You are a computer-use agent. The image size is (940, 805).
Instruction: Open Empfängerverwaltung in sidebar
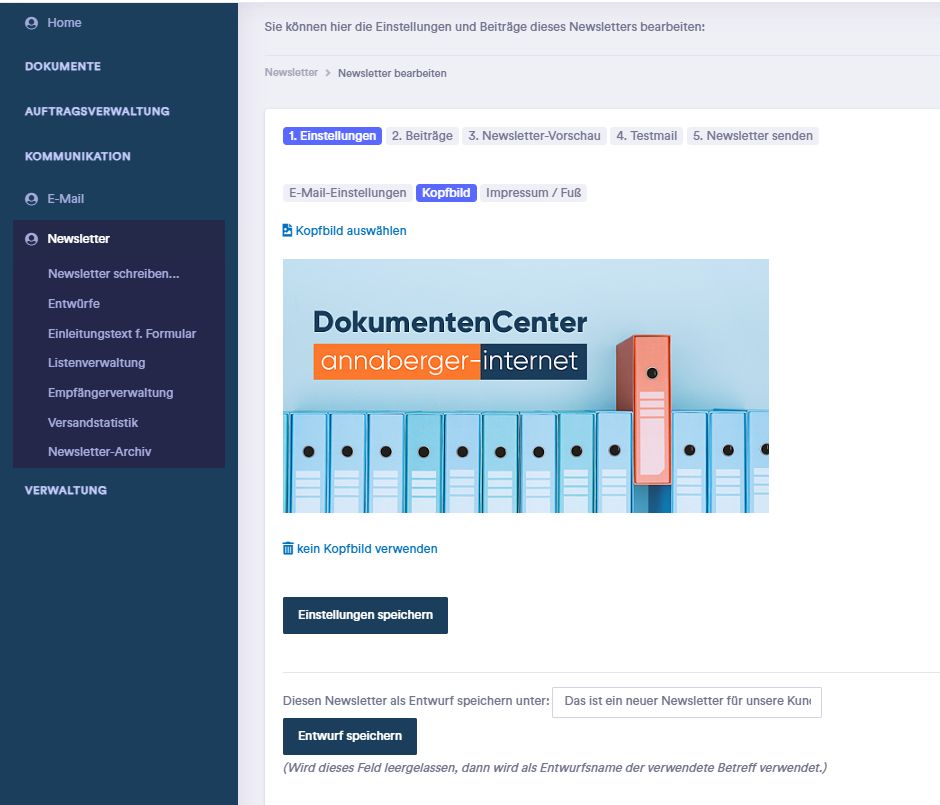tap(110, 393)
